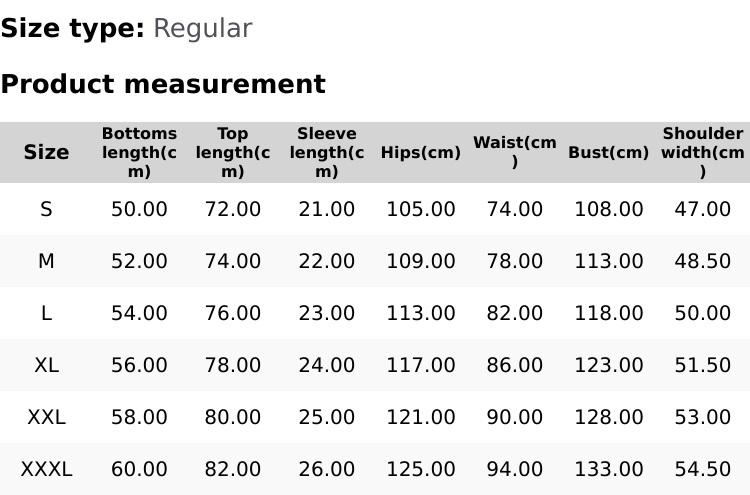Select the 90.00 waist value for XXL

click(514, 417)
